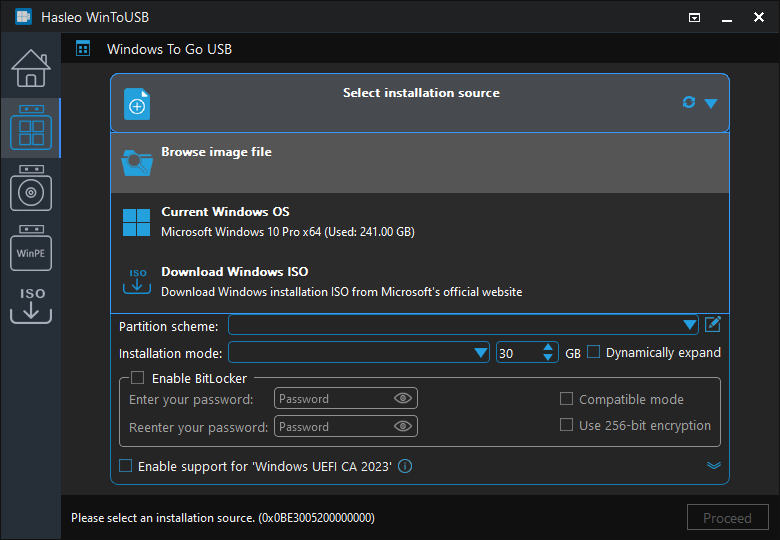The height and width of the screenshot is (540, 780).
Task: Open the WinPE USB creator sidebar icon
Action: (x=31, y=248)
